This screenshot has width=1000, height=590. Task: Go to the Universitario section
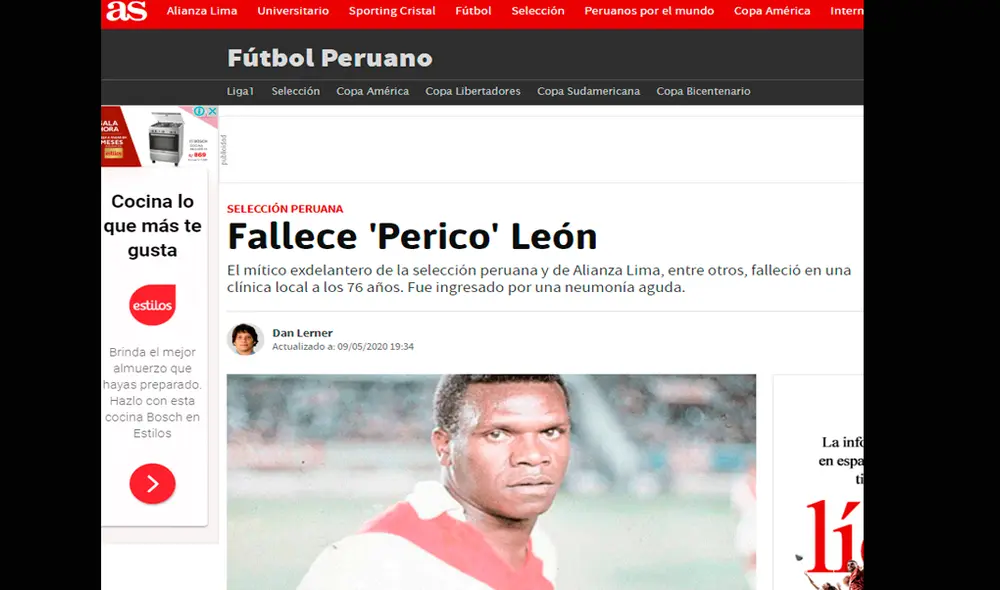(293, 11)
